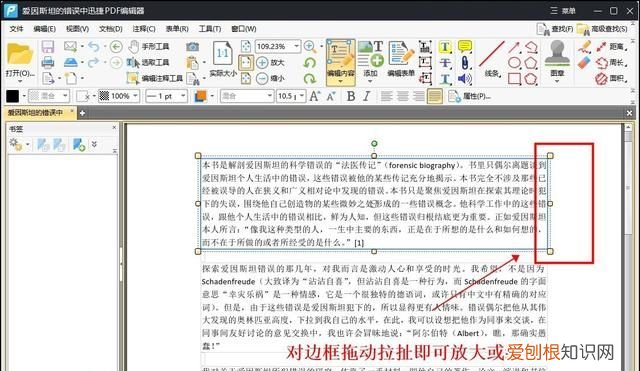Click the 高级查找(S) advanced search button

coord(602,29)
